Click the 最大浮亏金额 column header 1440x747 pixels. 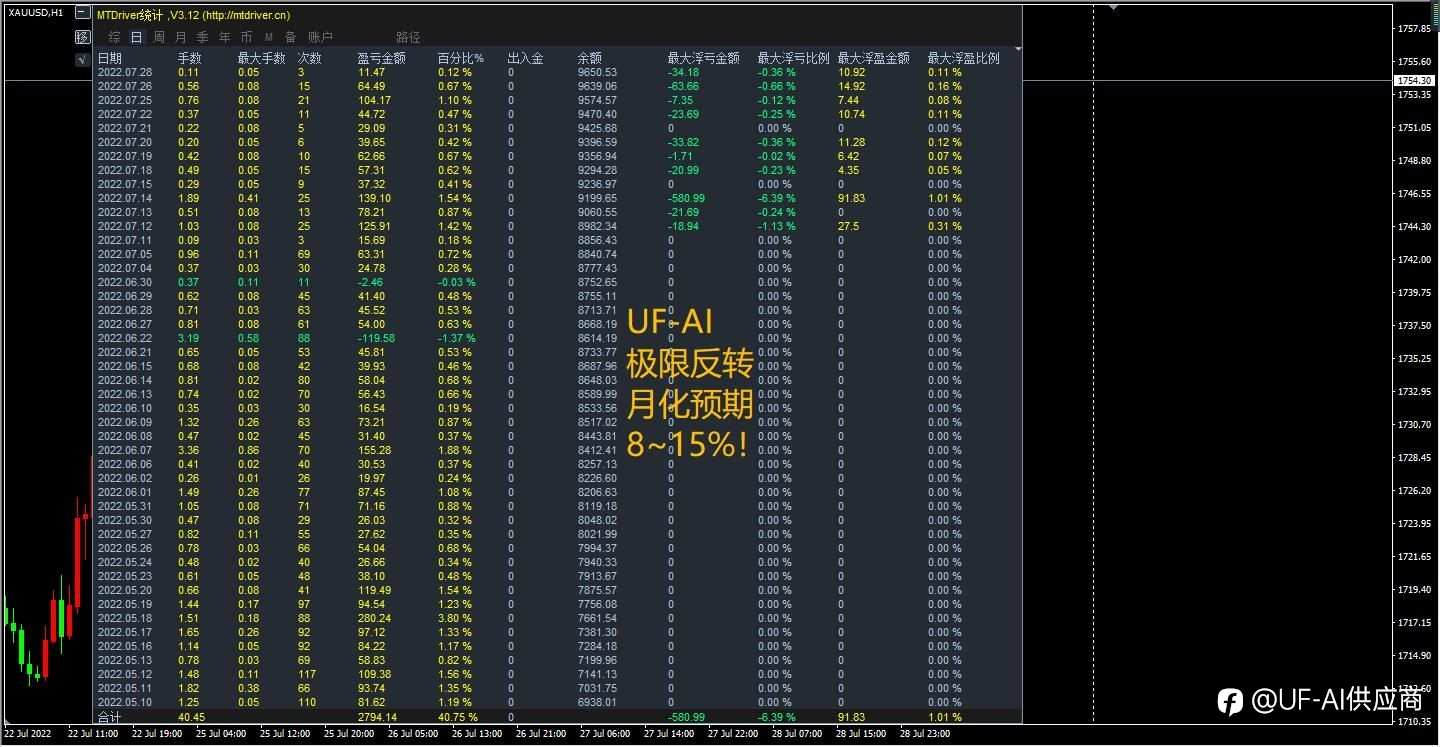point(703,58)
